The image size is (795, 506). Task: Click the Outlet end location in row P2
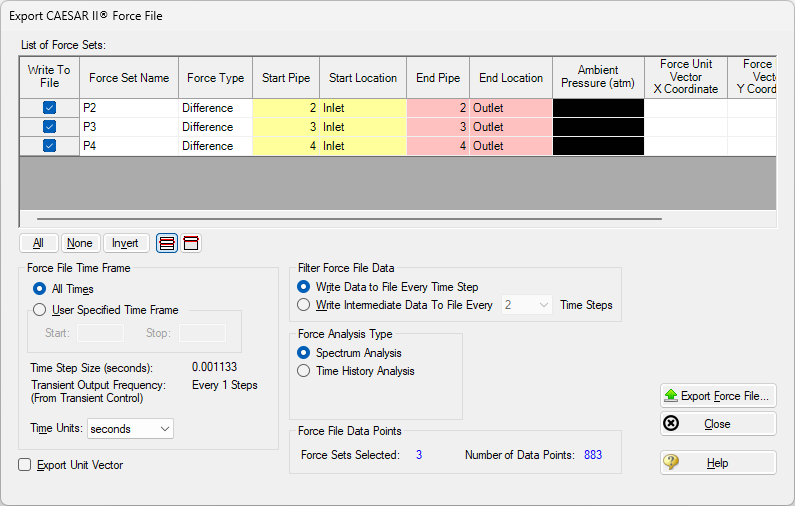511,108
